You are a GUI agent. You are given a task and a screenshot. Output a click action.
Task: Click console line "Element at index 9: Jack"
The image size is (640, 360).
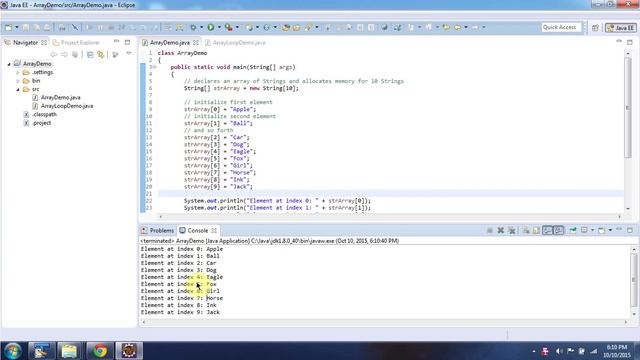(180, 312)
